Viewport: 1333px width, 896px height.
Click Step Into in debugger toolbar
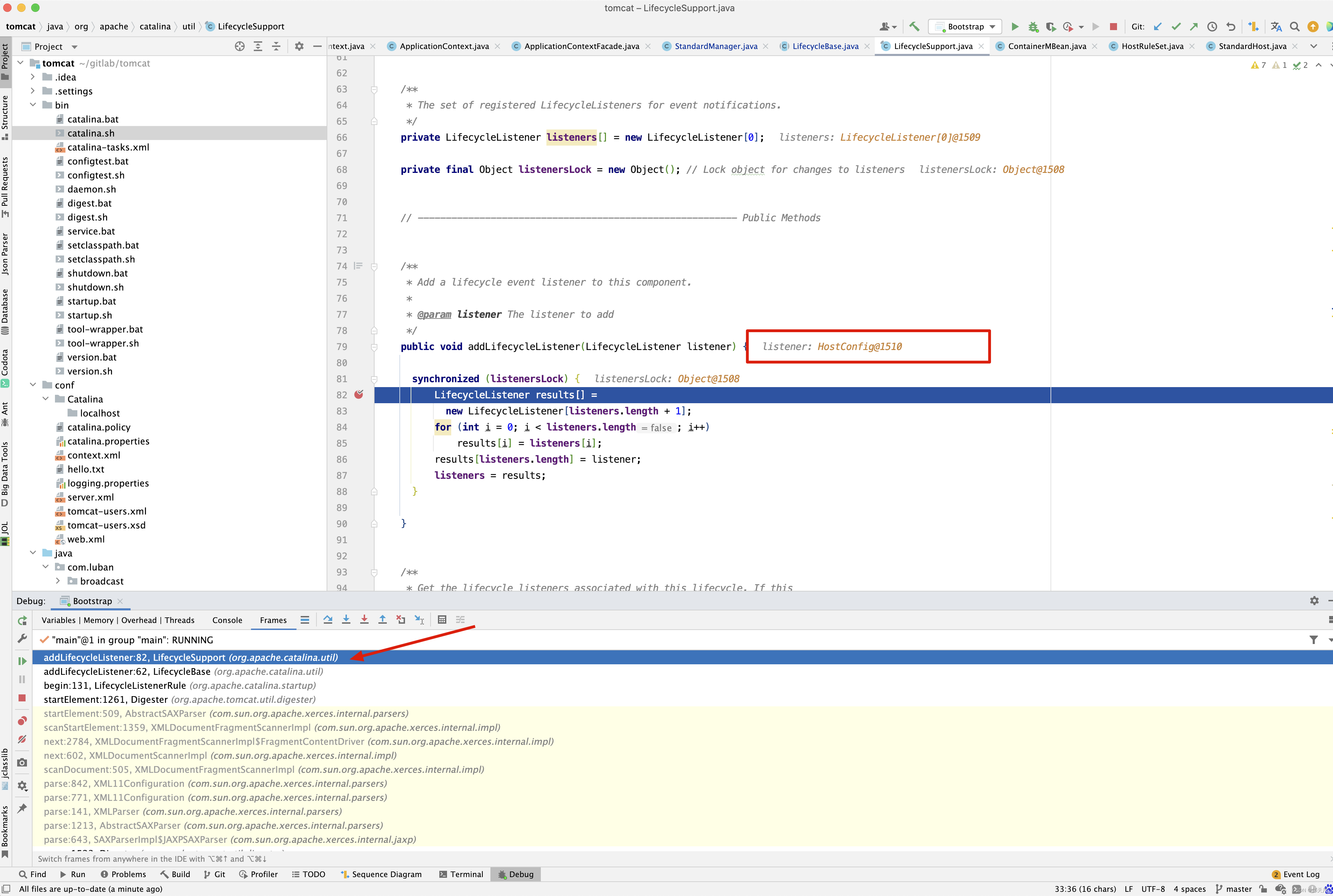[x=346, y=620]
